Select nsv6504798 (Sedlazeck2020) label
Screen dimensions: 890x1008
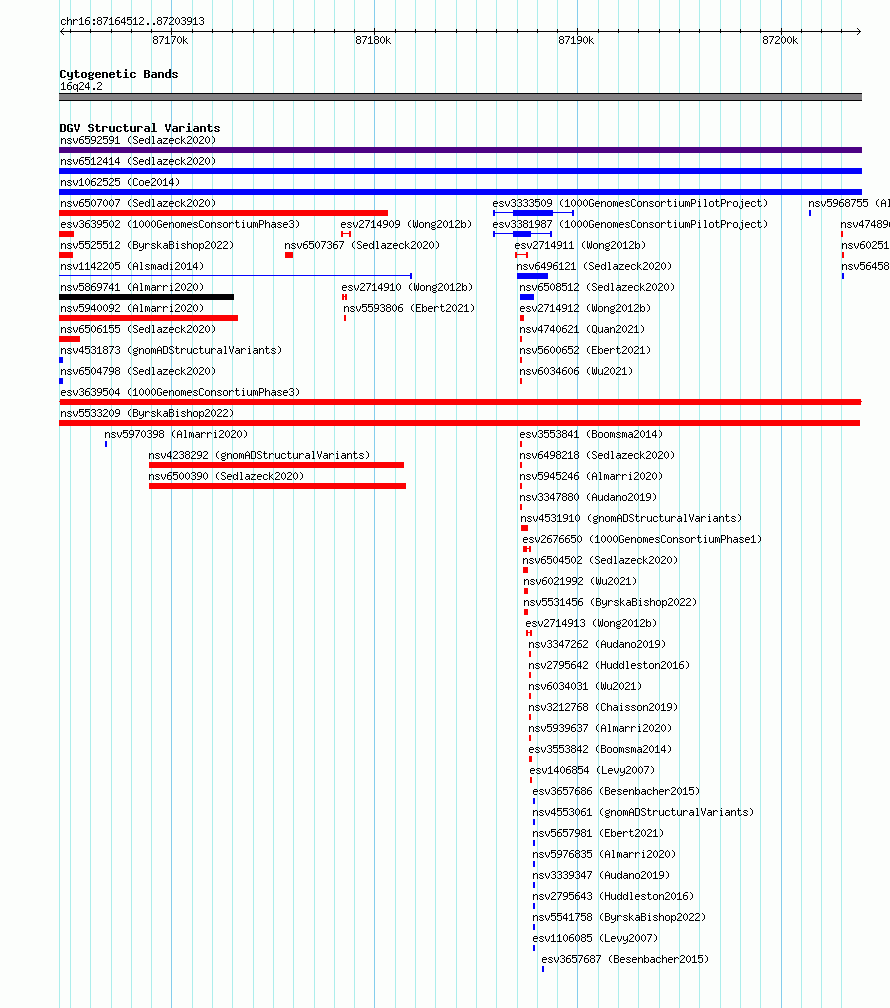[138, 372]
